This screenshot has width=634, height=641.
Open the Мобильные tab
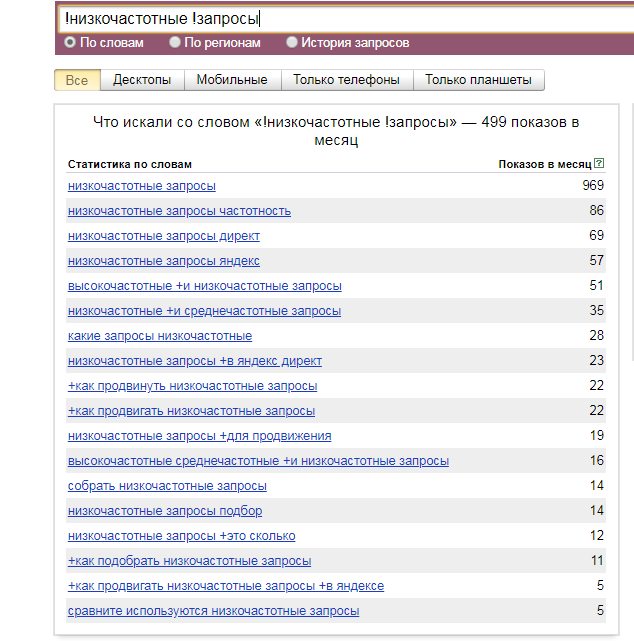tap(232, 80)
